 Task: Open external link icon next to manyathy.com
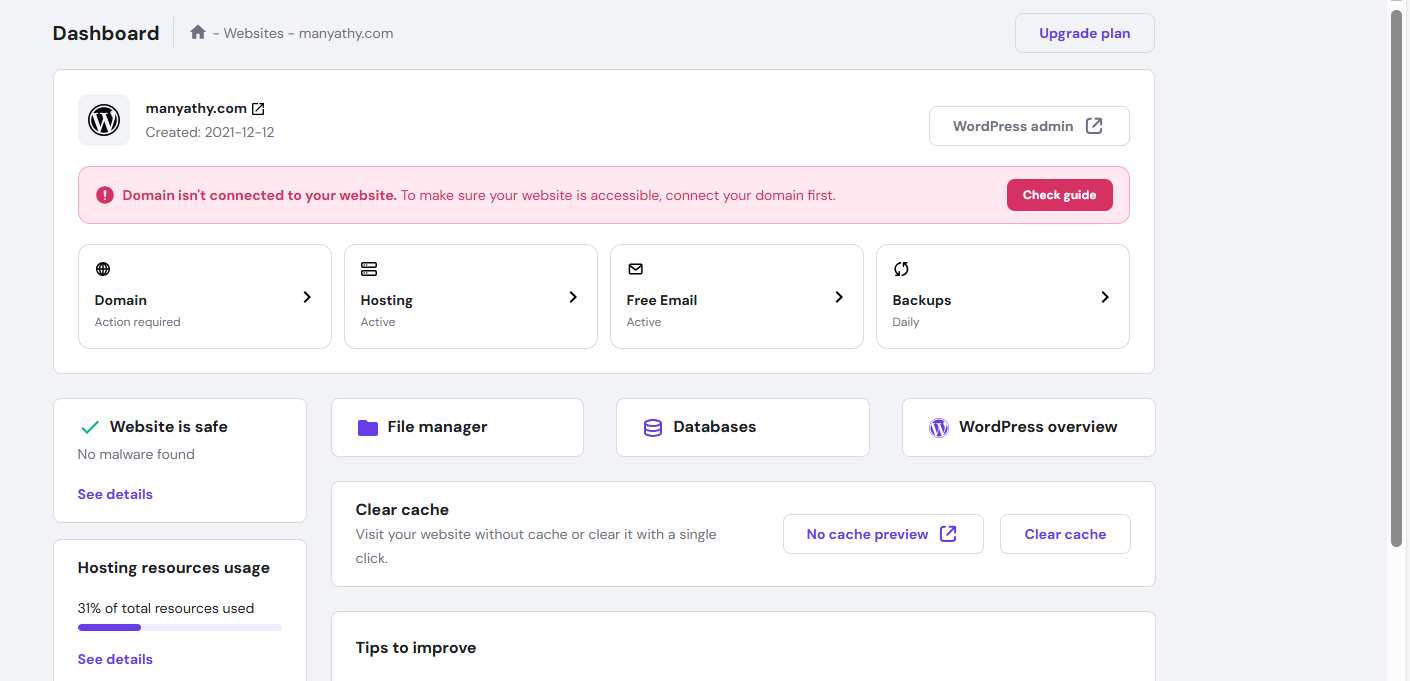tap(258, 109)
